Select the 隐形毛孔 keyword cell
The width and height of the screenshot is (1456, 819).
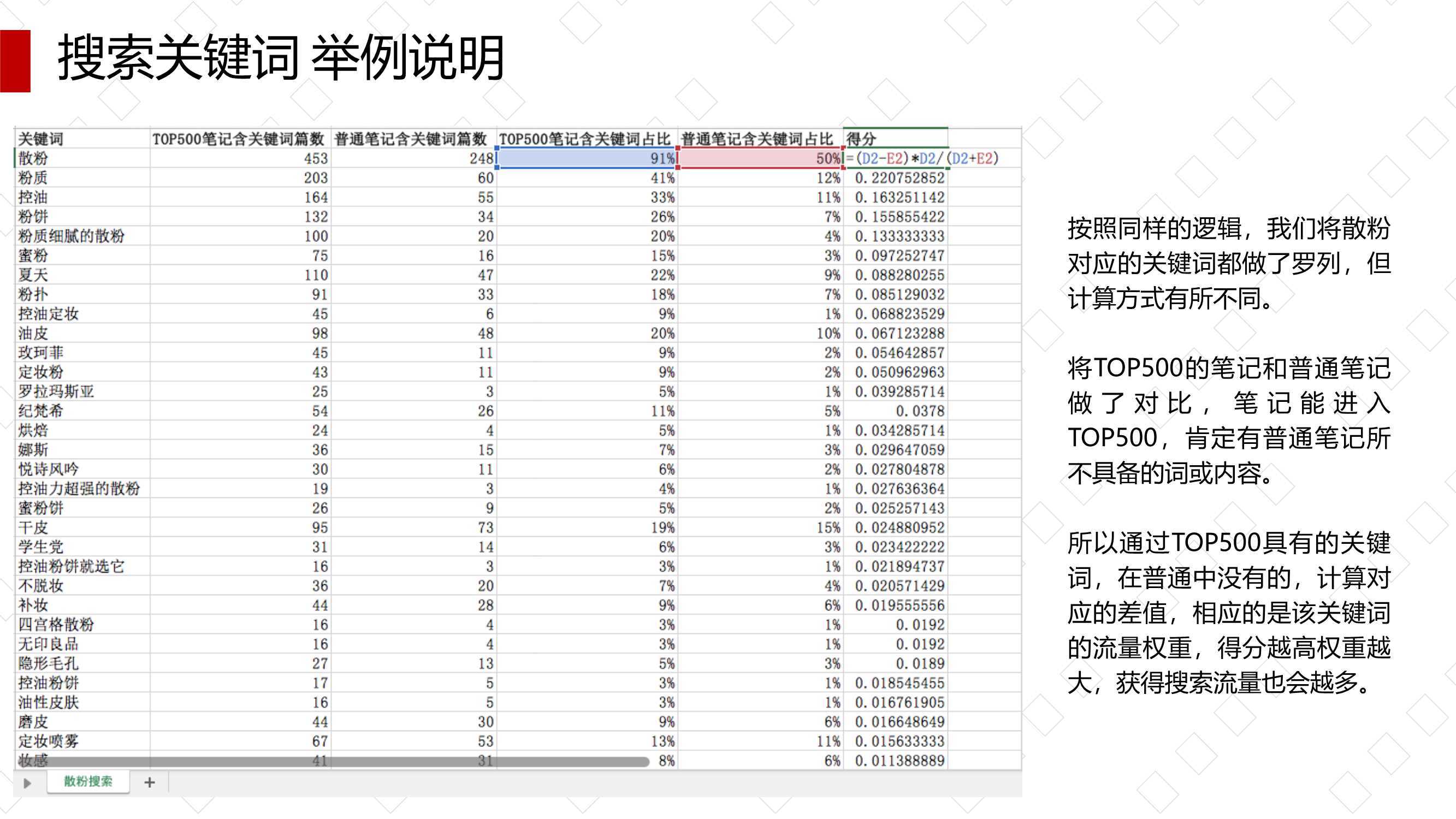tap(82, 663)
